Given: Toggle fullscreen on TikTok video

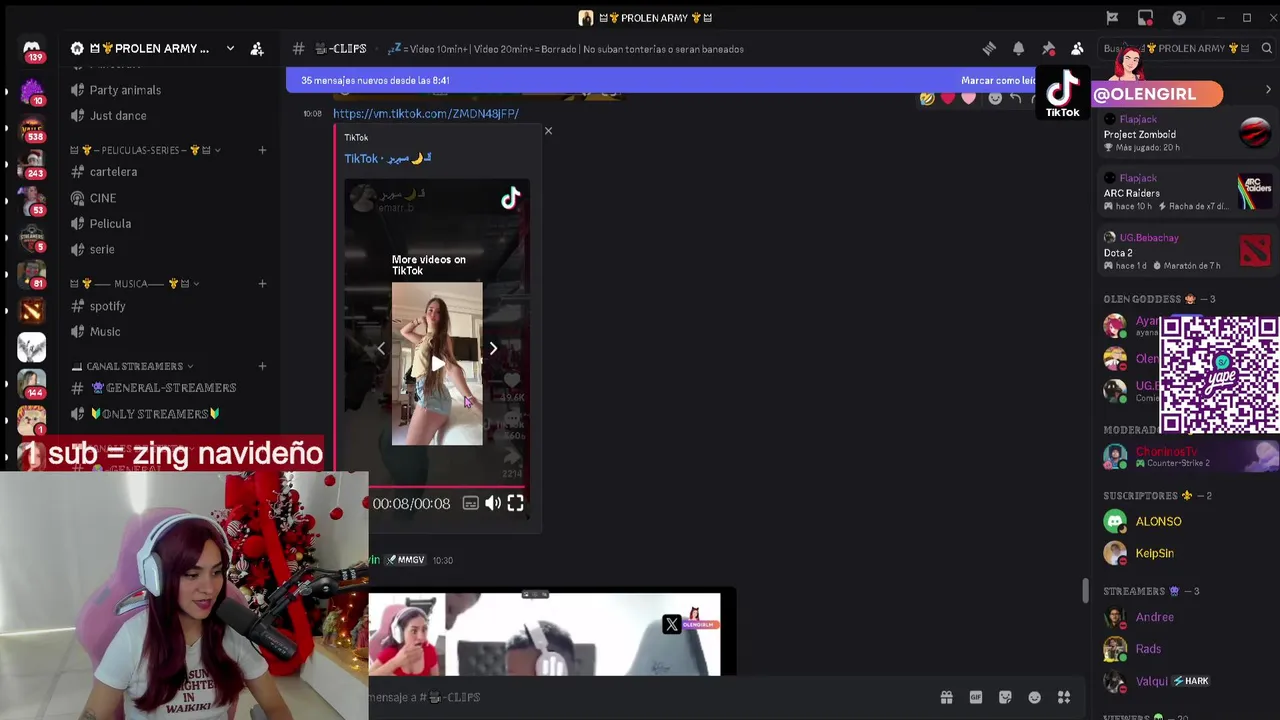Looking at the screenshot, I should pyautogui.click(x=515, y=504).
